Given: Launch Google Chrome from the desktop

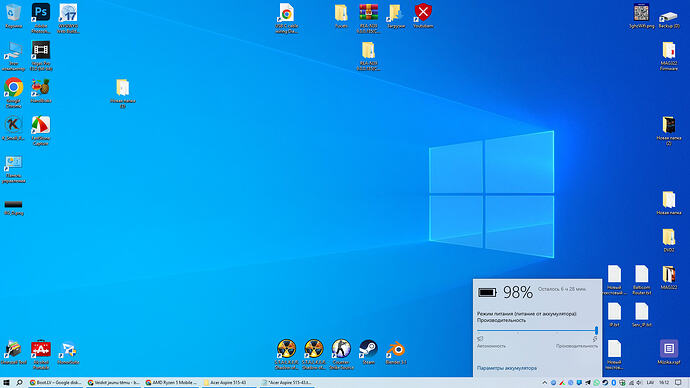Looking at the screenshot, I should [14, 92].
